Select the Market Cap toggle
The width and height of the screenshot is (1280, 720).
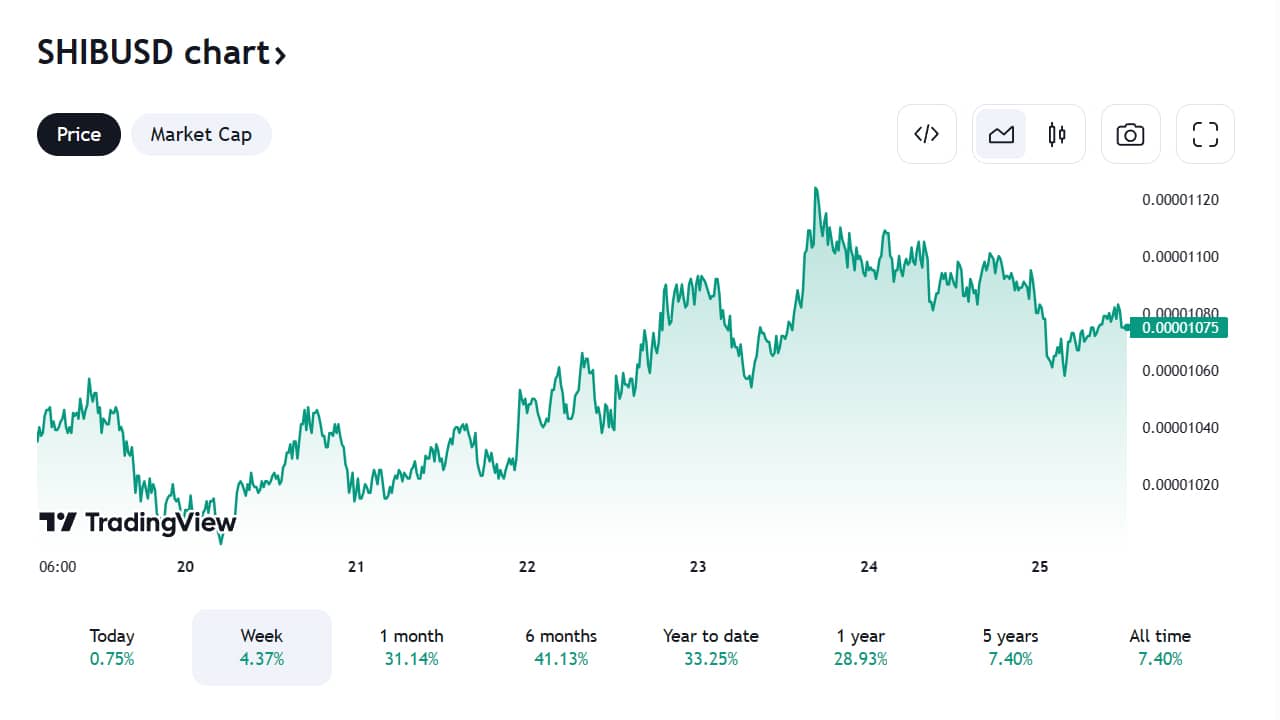click(201, 134)
